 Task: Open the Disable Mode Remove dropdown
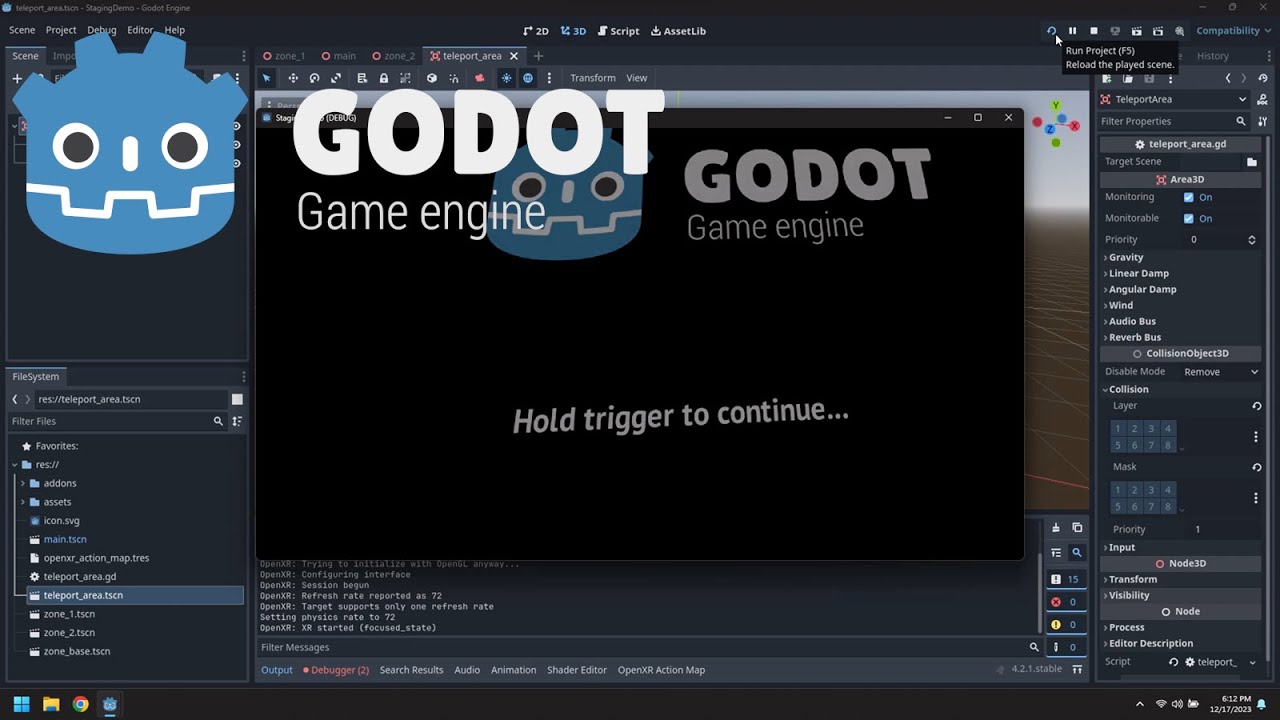pyautogui.click(x=1221, y=372)
